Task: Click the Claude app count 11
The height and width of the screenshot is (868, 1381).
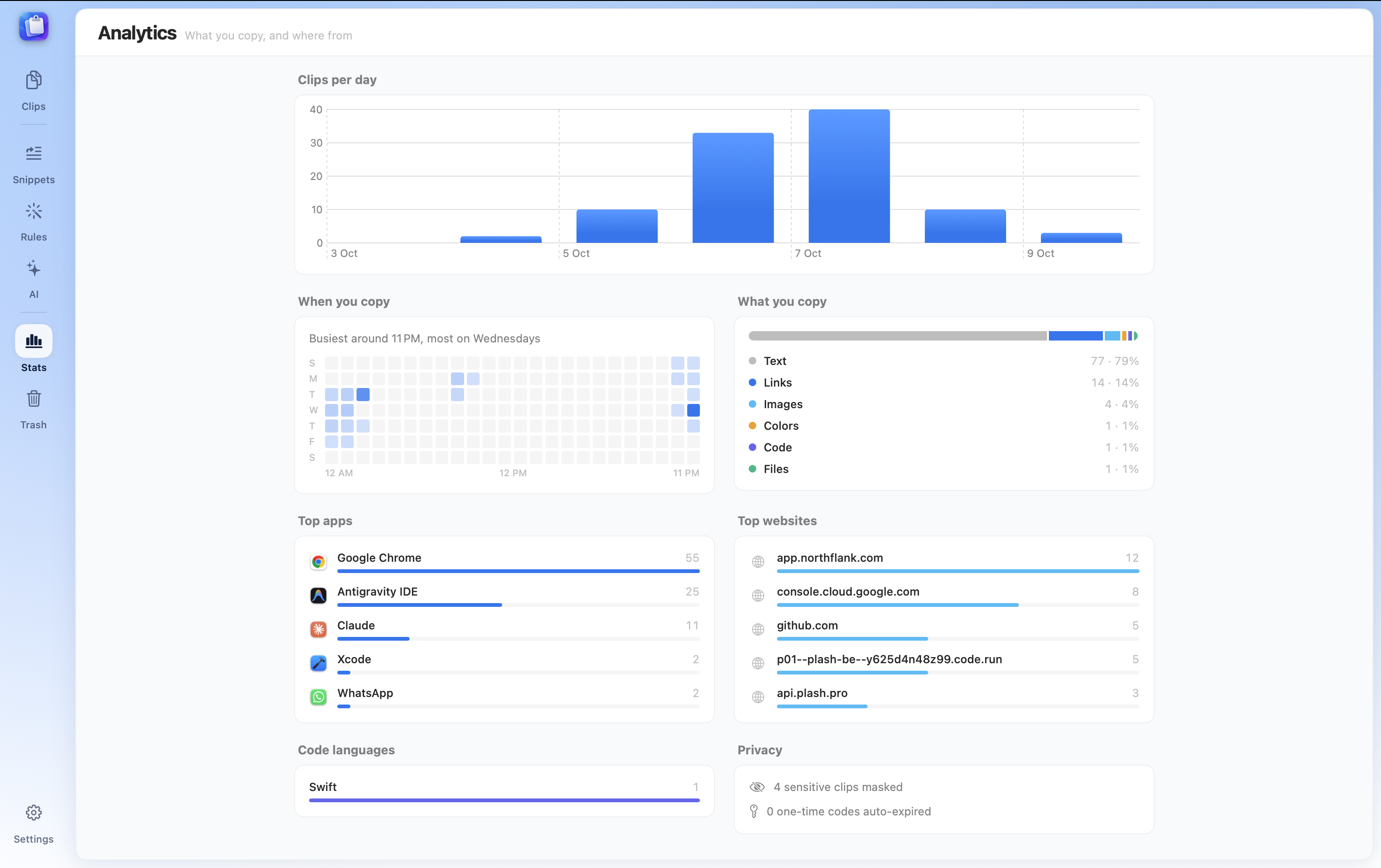Action: pos(692,626)
